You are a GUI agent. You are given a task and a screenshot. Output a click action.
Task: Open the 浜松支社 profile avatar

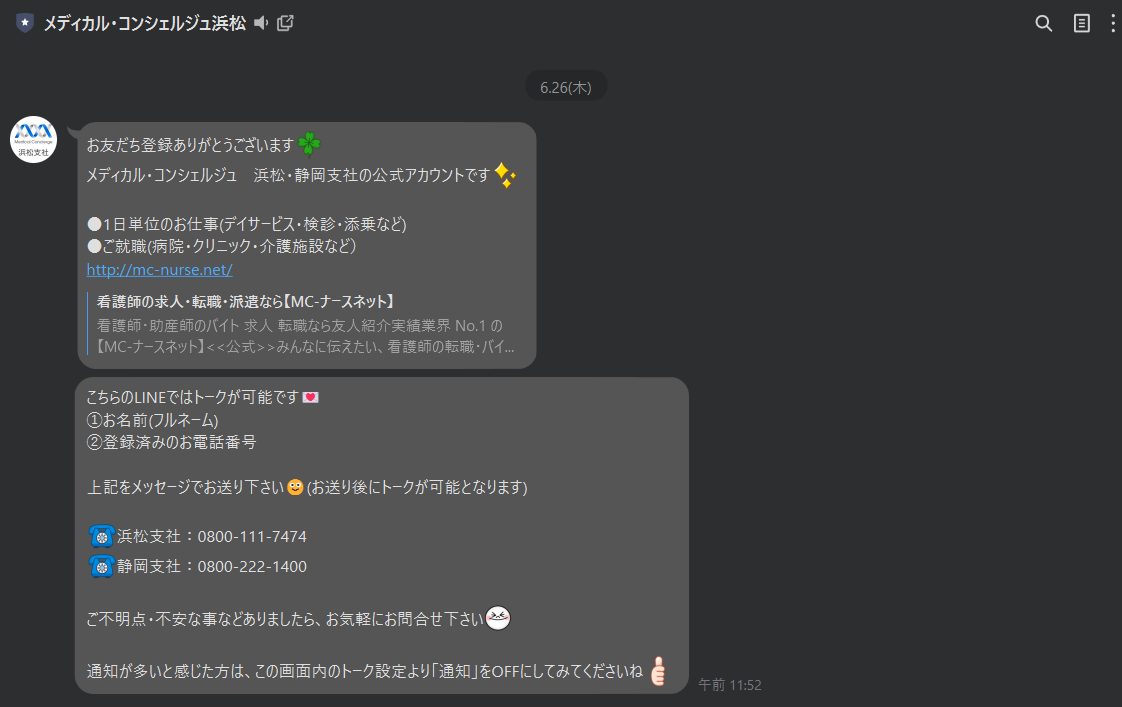coord(33,140)
